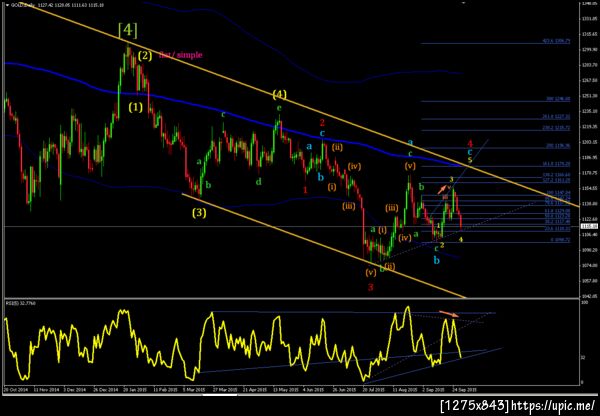Click the '26 Dec 2014' date label
The image size is (600, 416).
(x=105, y=389)
